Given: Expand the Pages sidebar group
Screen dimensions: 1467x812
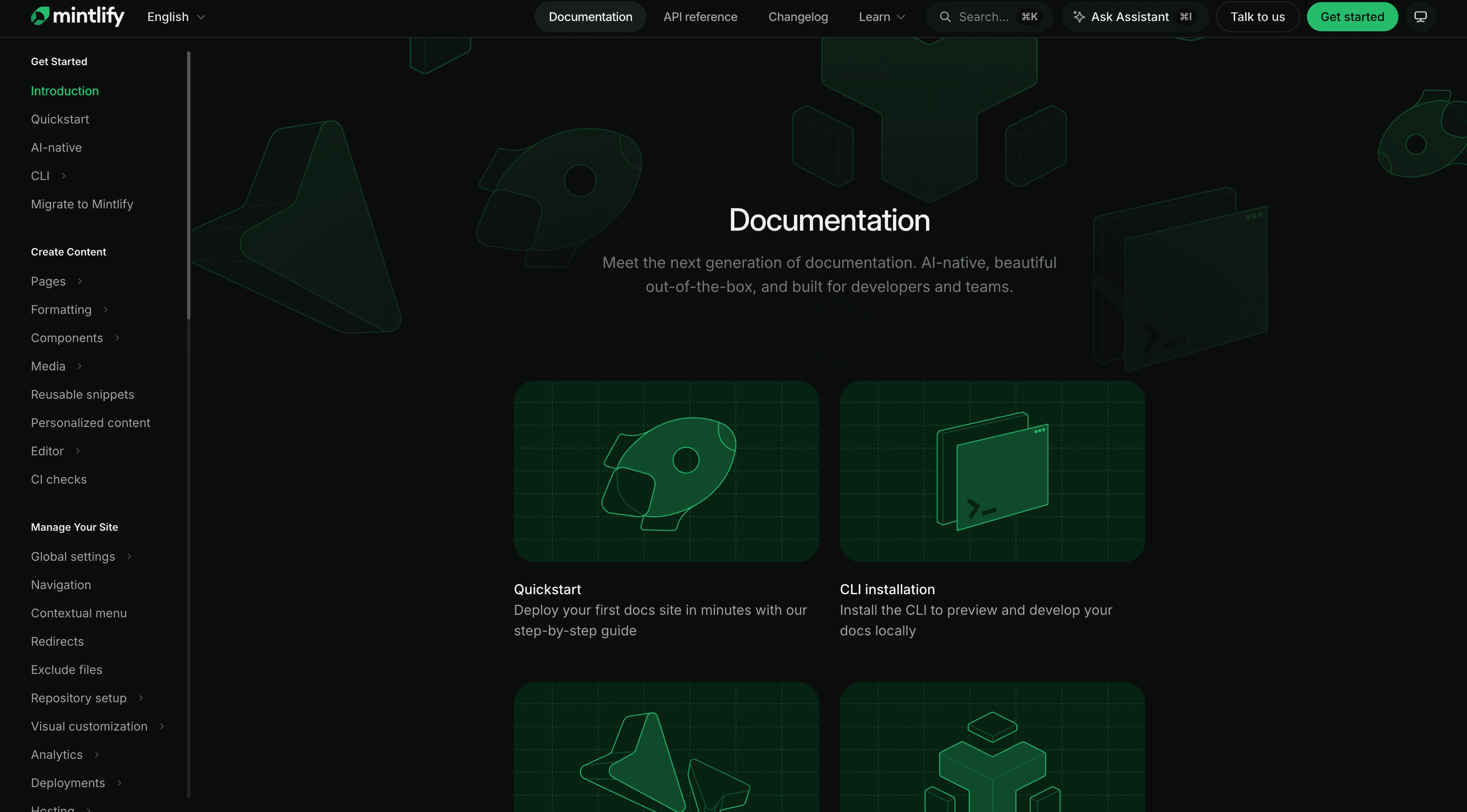Looking at the screenshot, I should pos(56,282).
